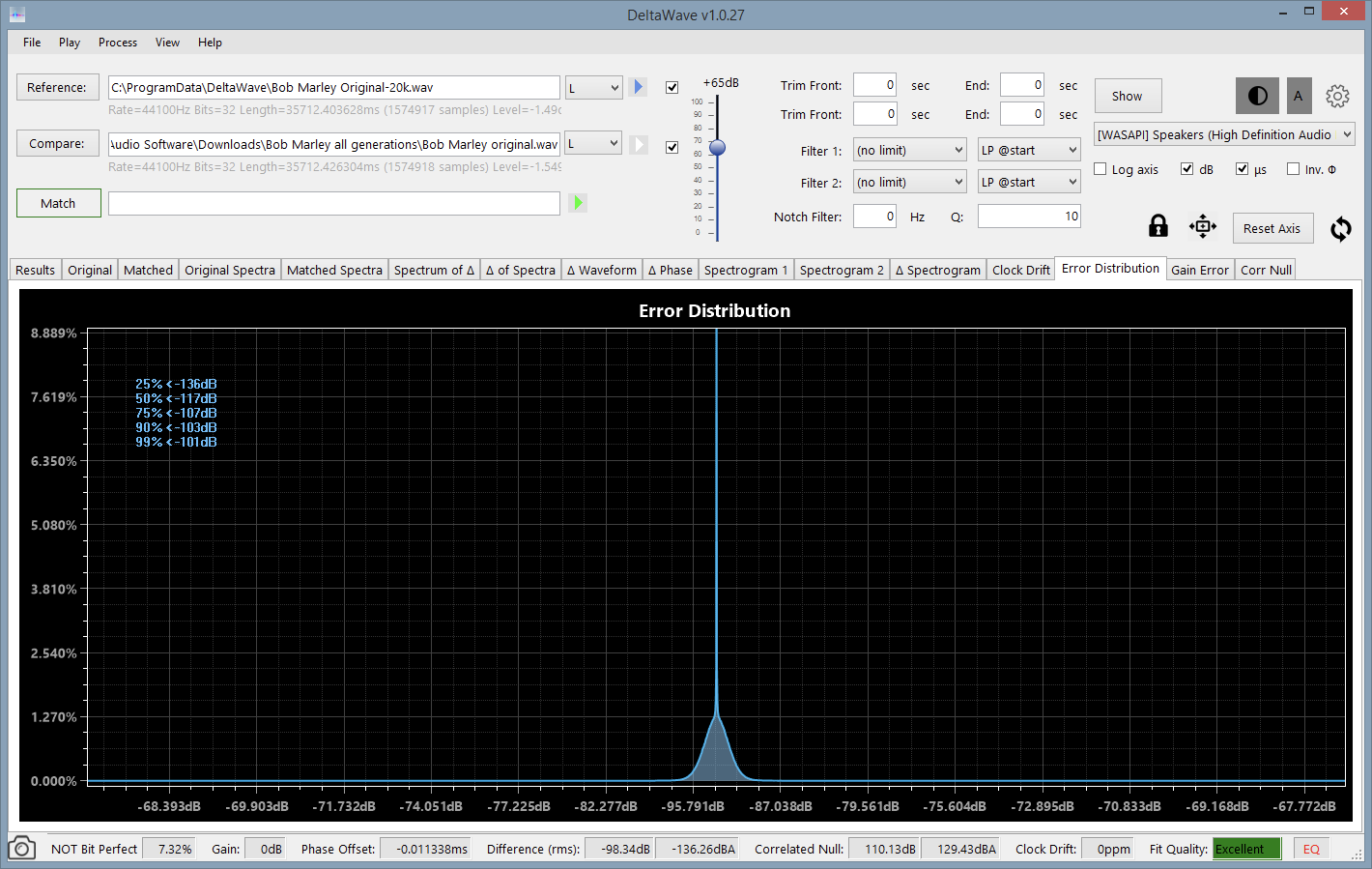The width and height of the screenshot is (1372, 869).
Task: Click the Q value field
Action: click(1029, 217)
